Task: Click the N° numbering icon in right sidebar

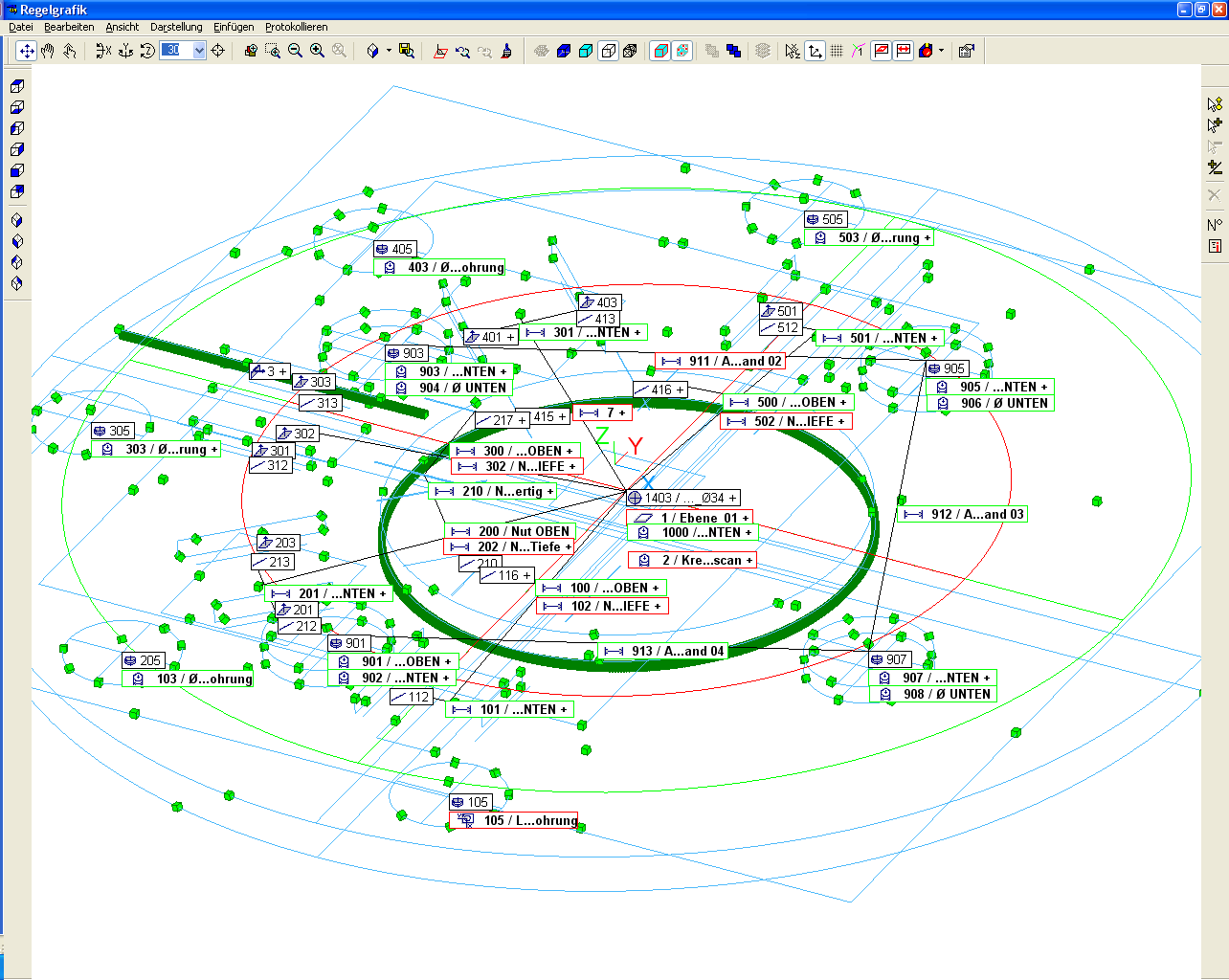Action: coord(1214,225)
